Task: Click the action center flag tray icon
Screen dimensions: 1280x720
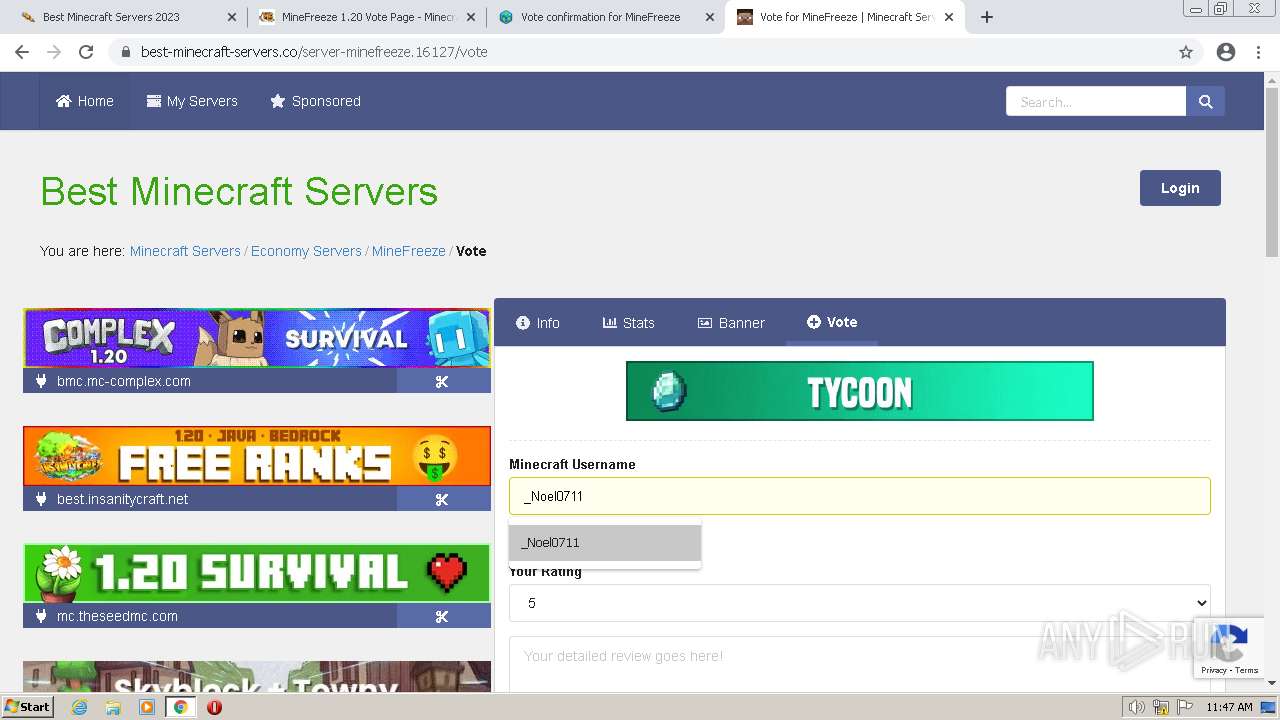Action: click(1185, 707)
